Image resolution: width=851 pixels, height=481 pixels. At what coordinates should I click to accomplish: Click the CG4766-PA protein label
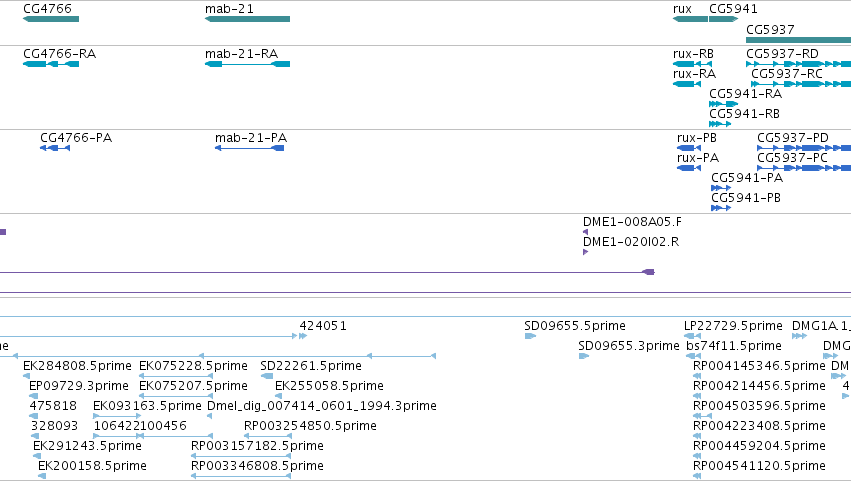tap(76, 138)
